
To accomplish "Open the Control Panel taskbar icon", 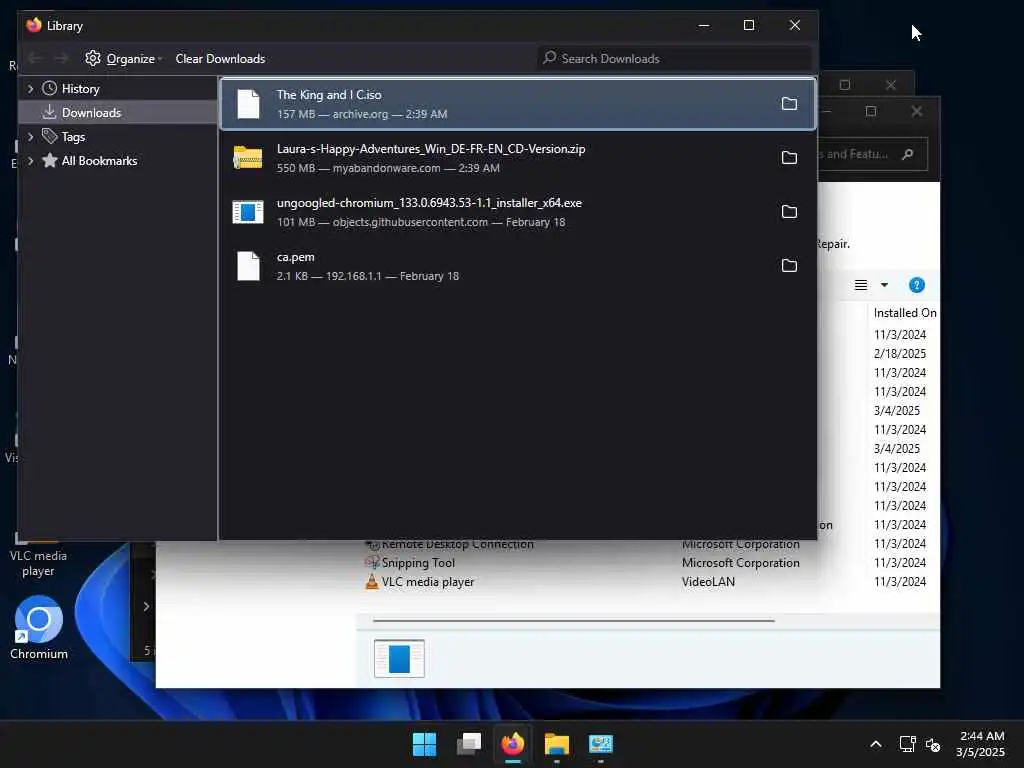I will [601, 744].
